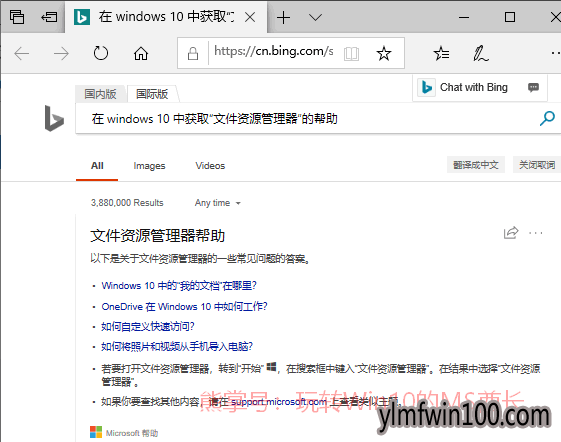Open link 如何自定义快速访问?

coord(147,326)
